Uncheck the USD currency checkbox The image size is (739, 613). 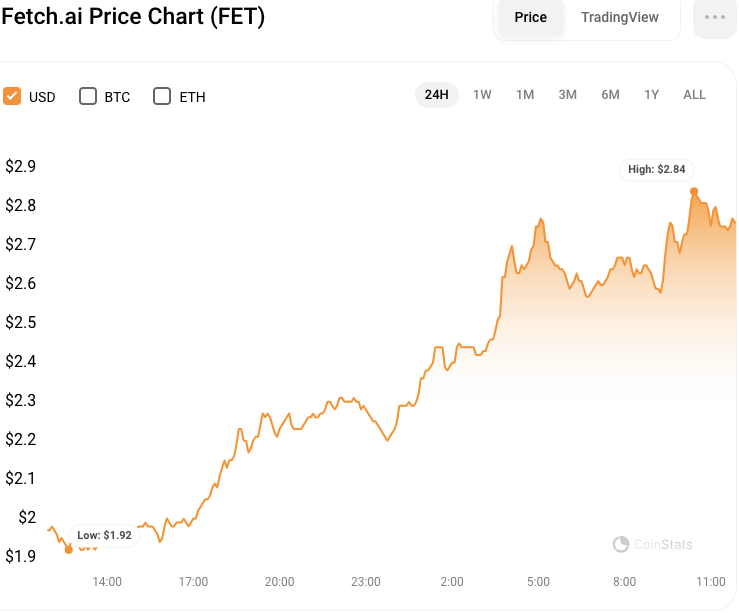(12, 96)
